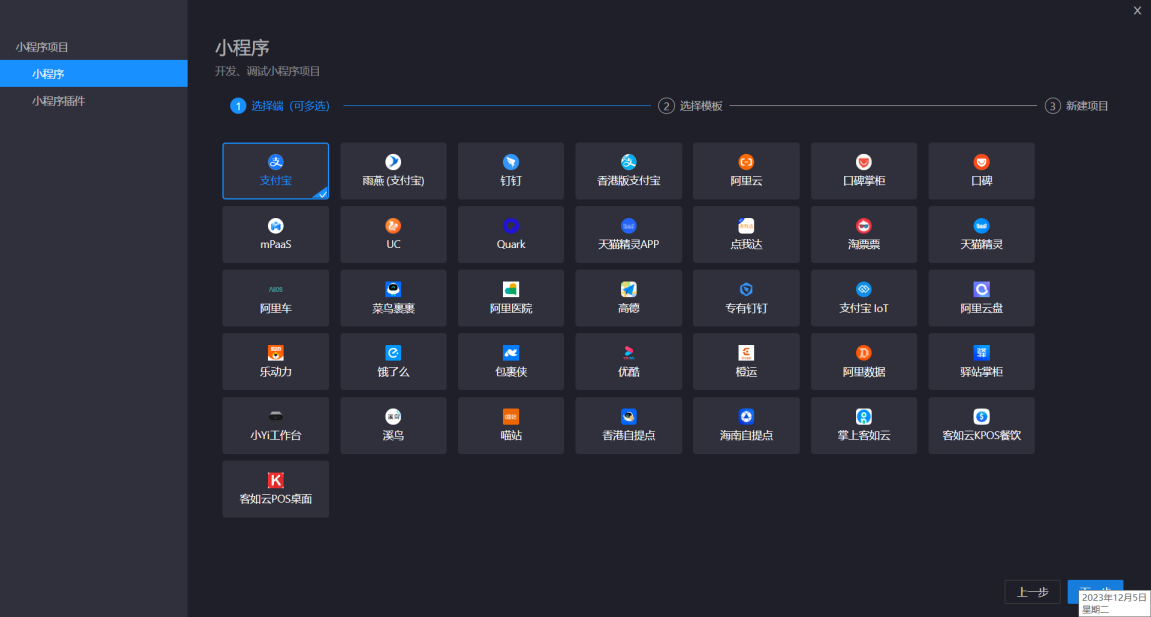Select the 饿了么 platform card

393,362
